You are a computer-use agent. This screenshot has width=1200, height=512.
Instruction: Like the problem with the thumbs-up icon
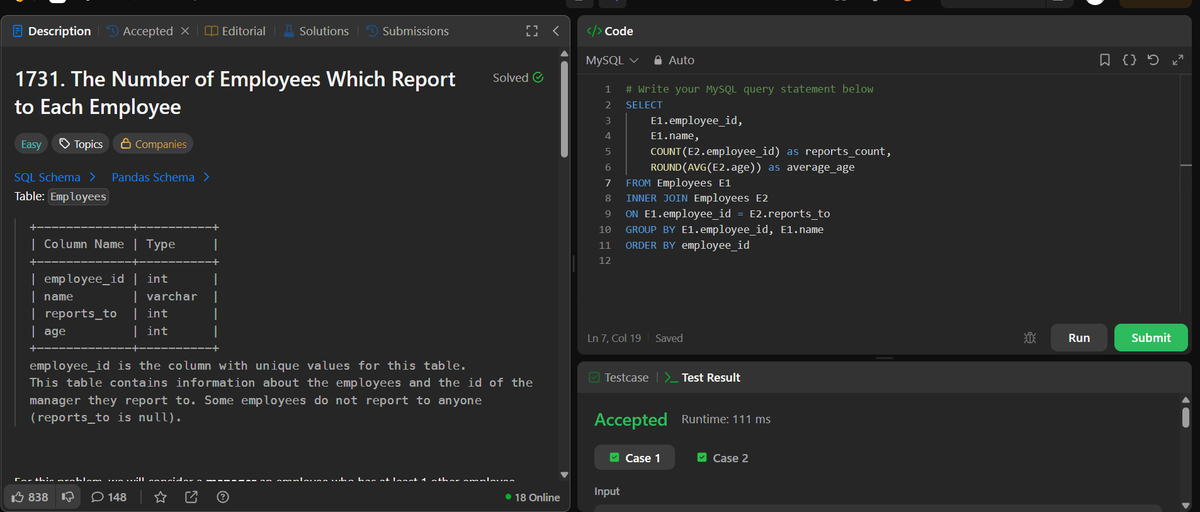[28, 497]
